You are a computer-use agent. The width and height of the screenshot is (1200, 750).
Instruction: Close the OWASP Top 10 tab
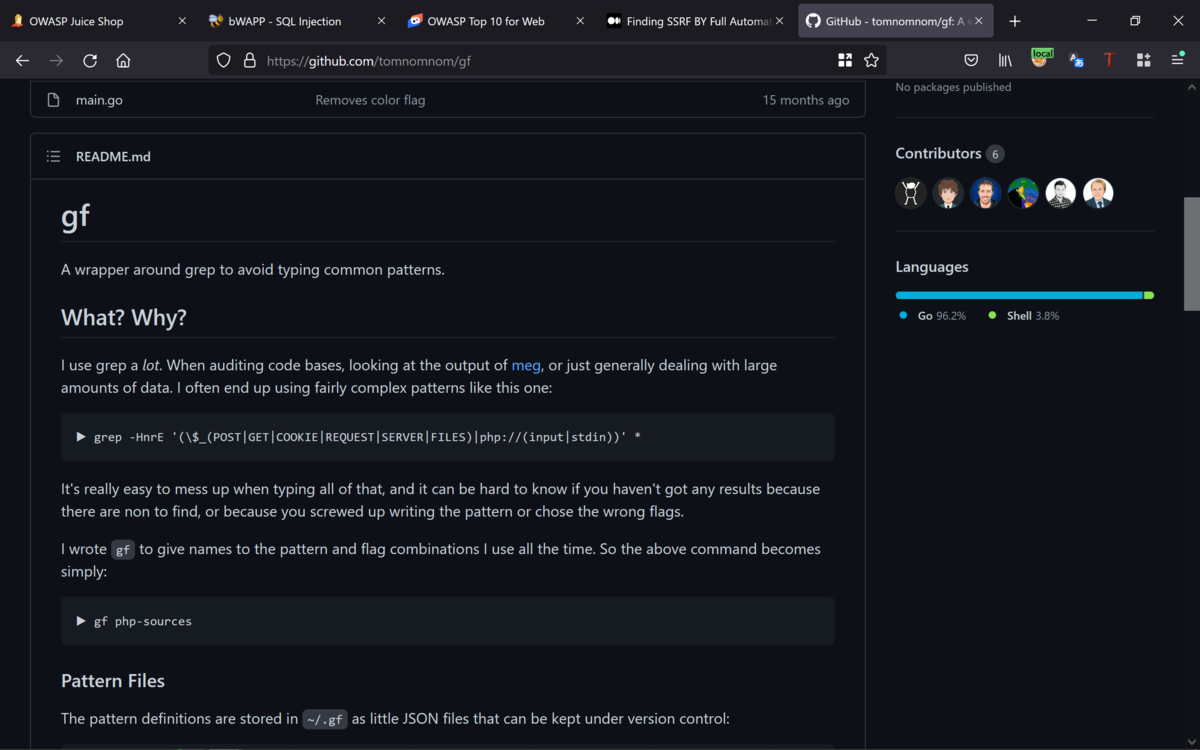coord(580,21)
